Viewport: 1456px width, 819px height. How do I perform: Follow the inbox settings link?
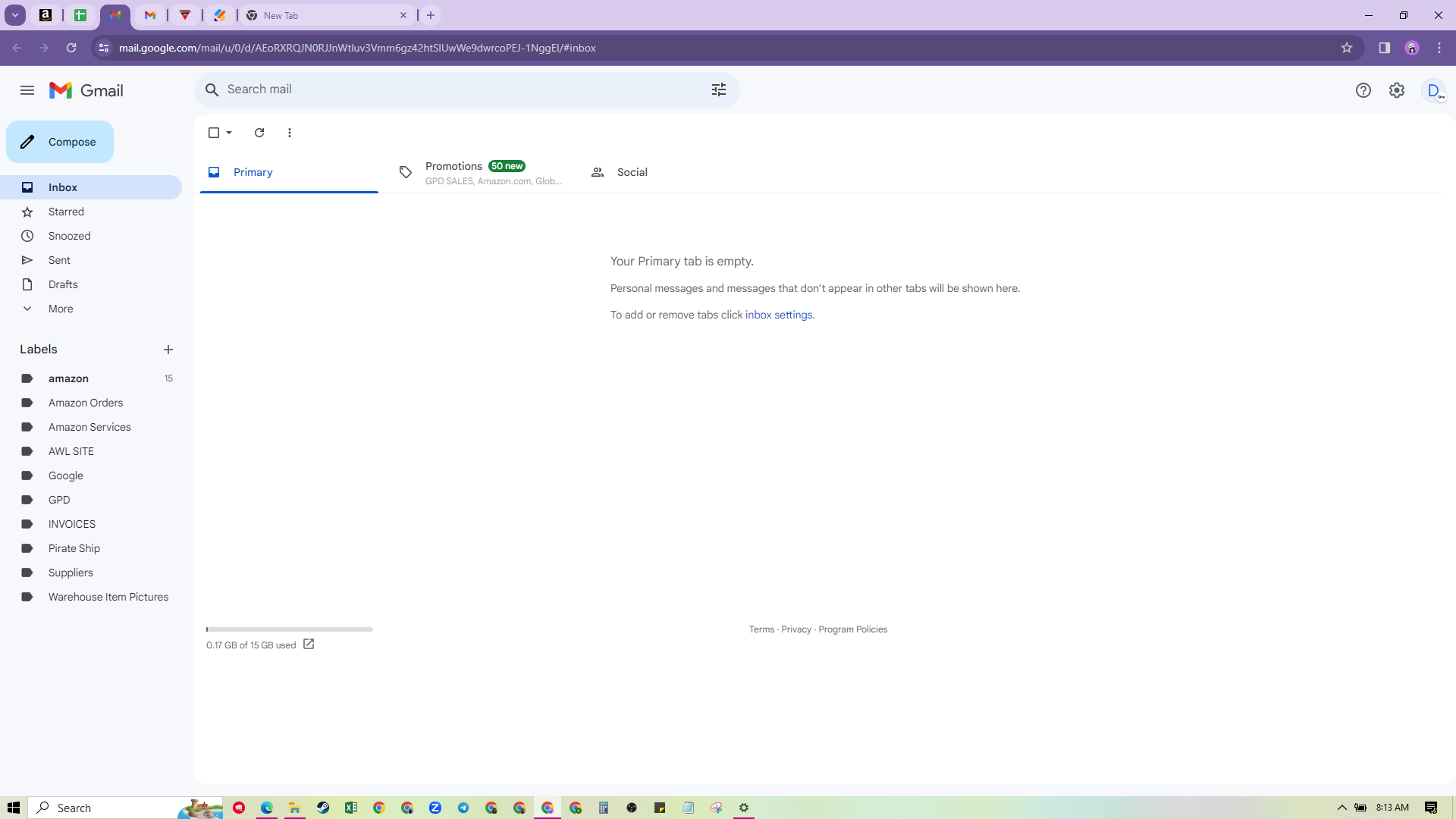[779, 315]
